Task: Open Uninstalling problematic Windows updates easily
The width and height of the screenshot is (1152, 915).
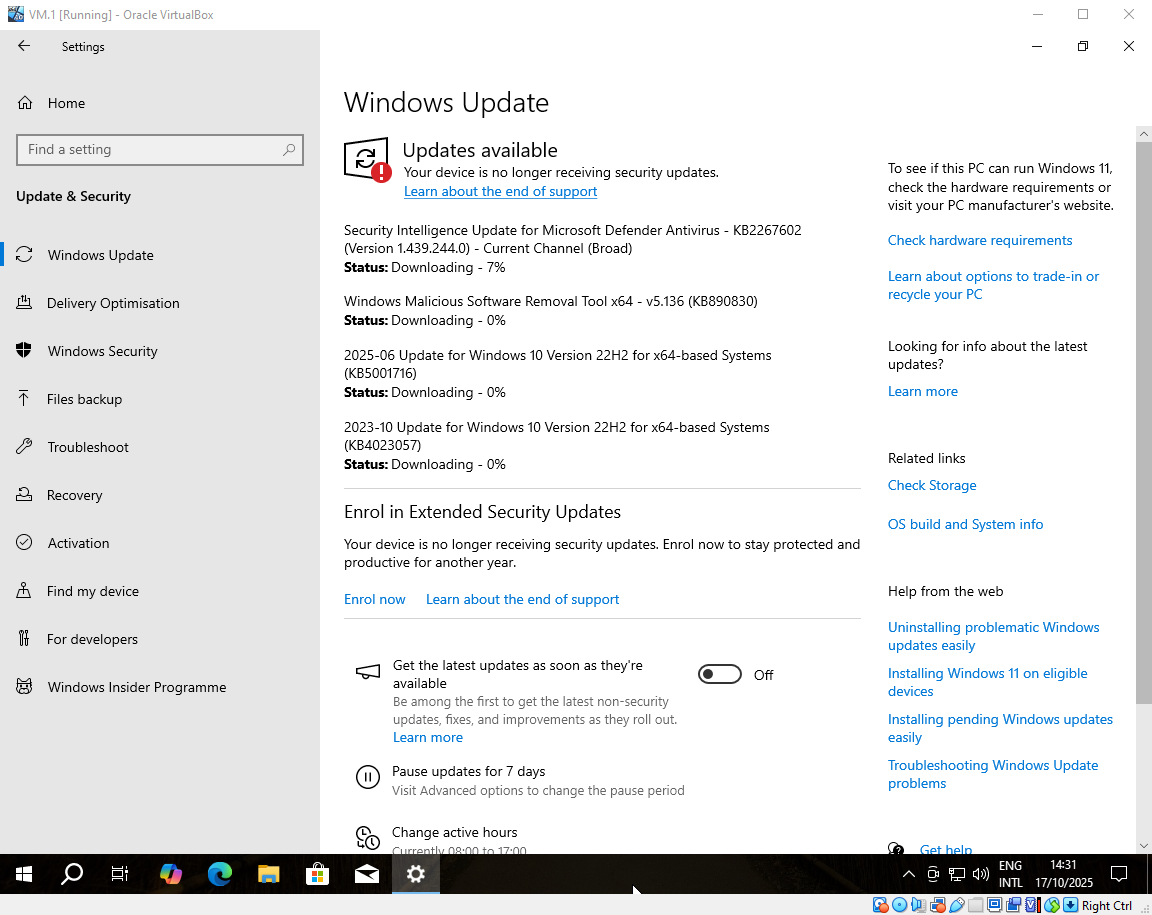Action: [993, 636]
